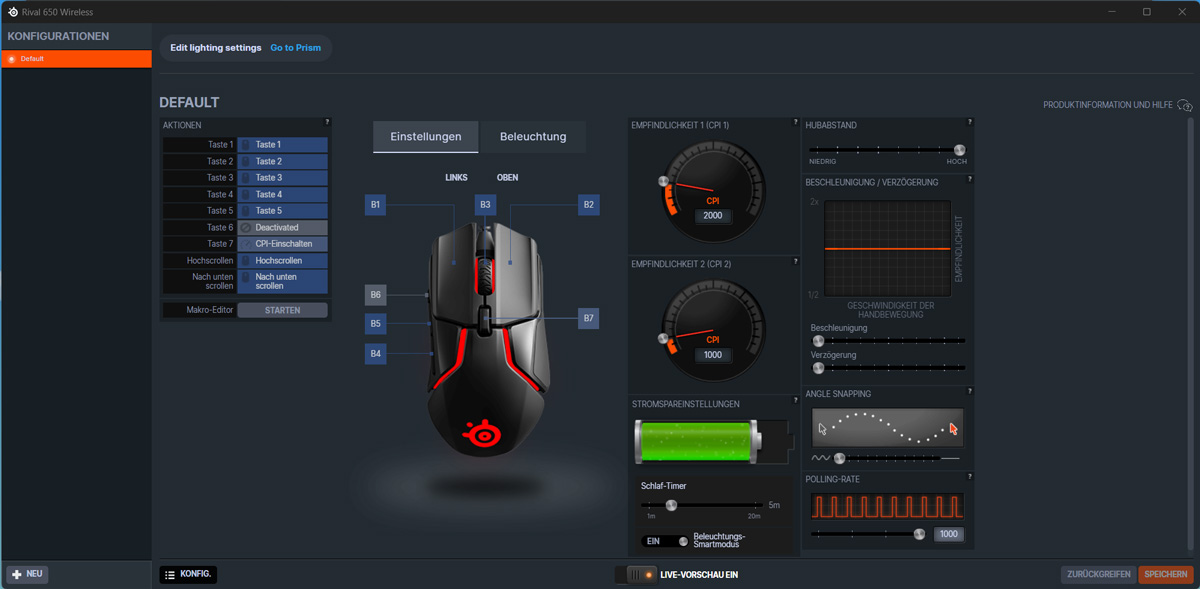Select mouse button marker B5
The height and width of the screenshot is (589, 1200).
tap(376, 323)
